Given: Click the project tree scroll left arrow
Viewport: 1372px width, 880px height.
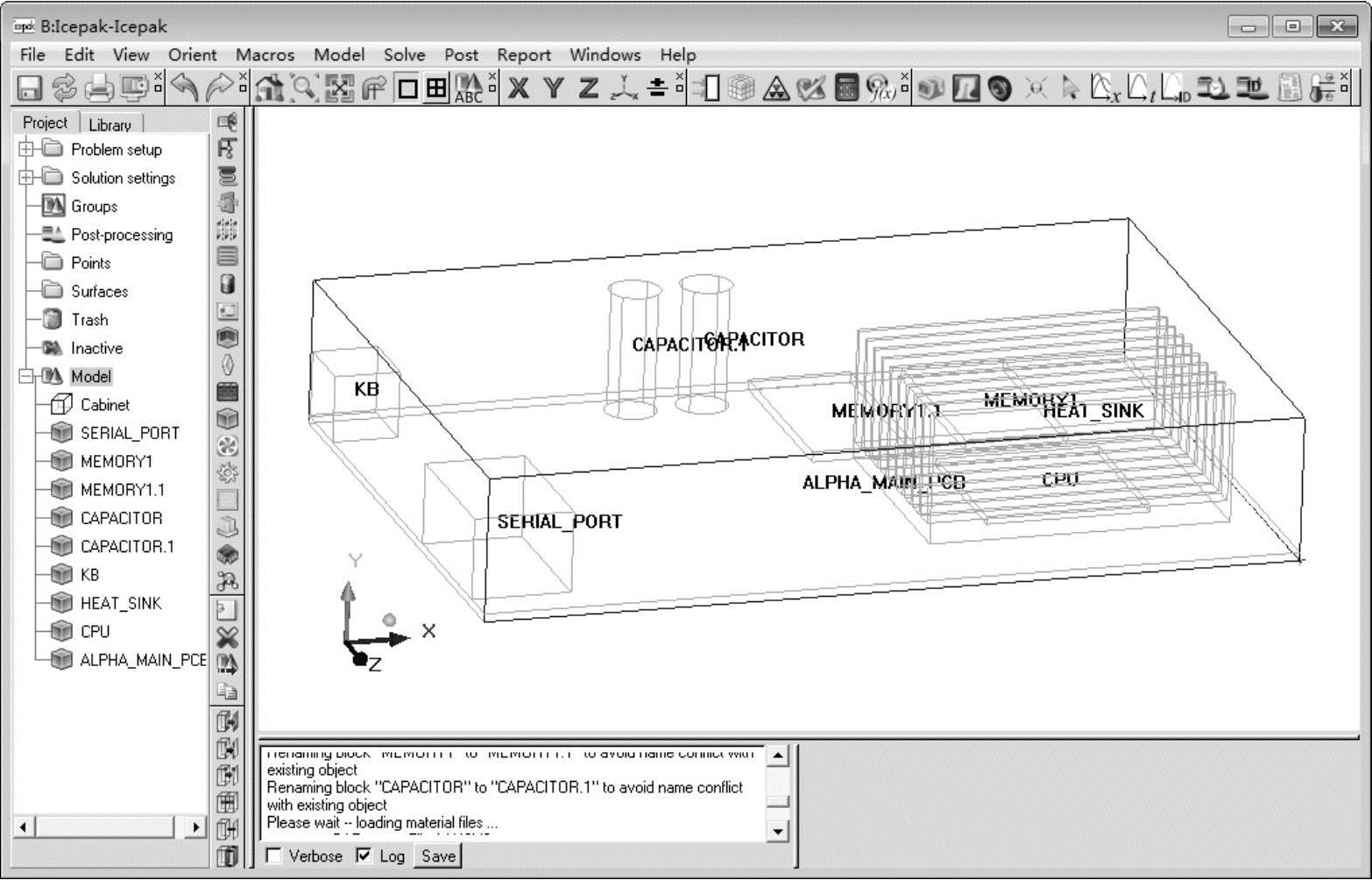Looking at the screenshot, I should [x=23, y=827].
